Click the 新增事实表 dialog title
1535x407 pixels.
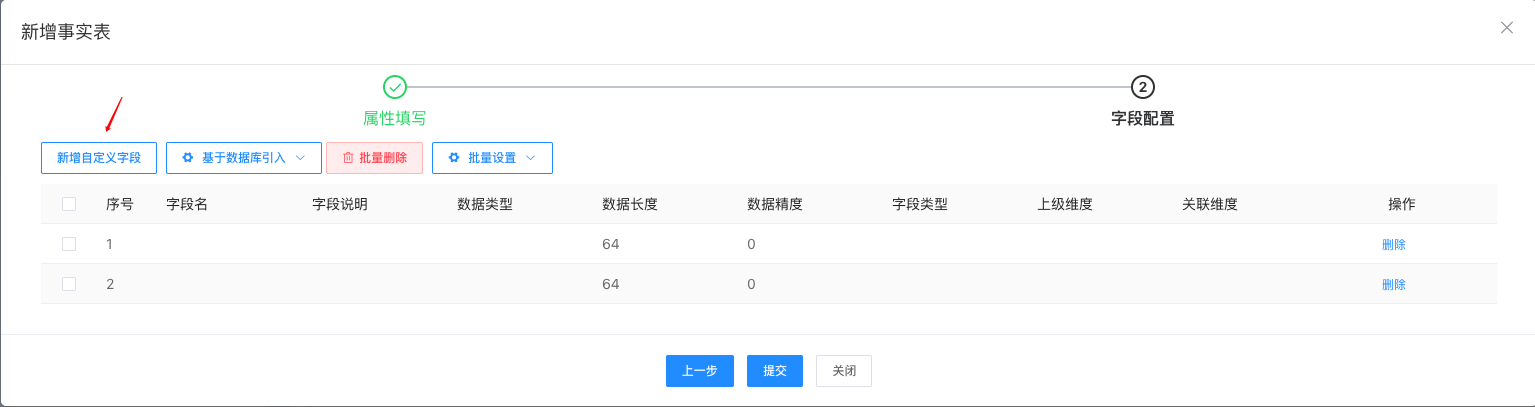(66, 32)
